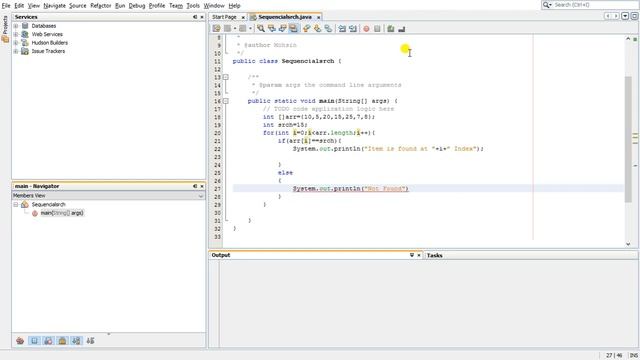Image resolution: width=640 pixels, height=360 pixels.
Task: Minimize the Output panel
Action: point(412,255)
